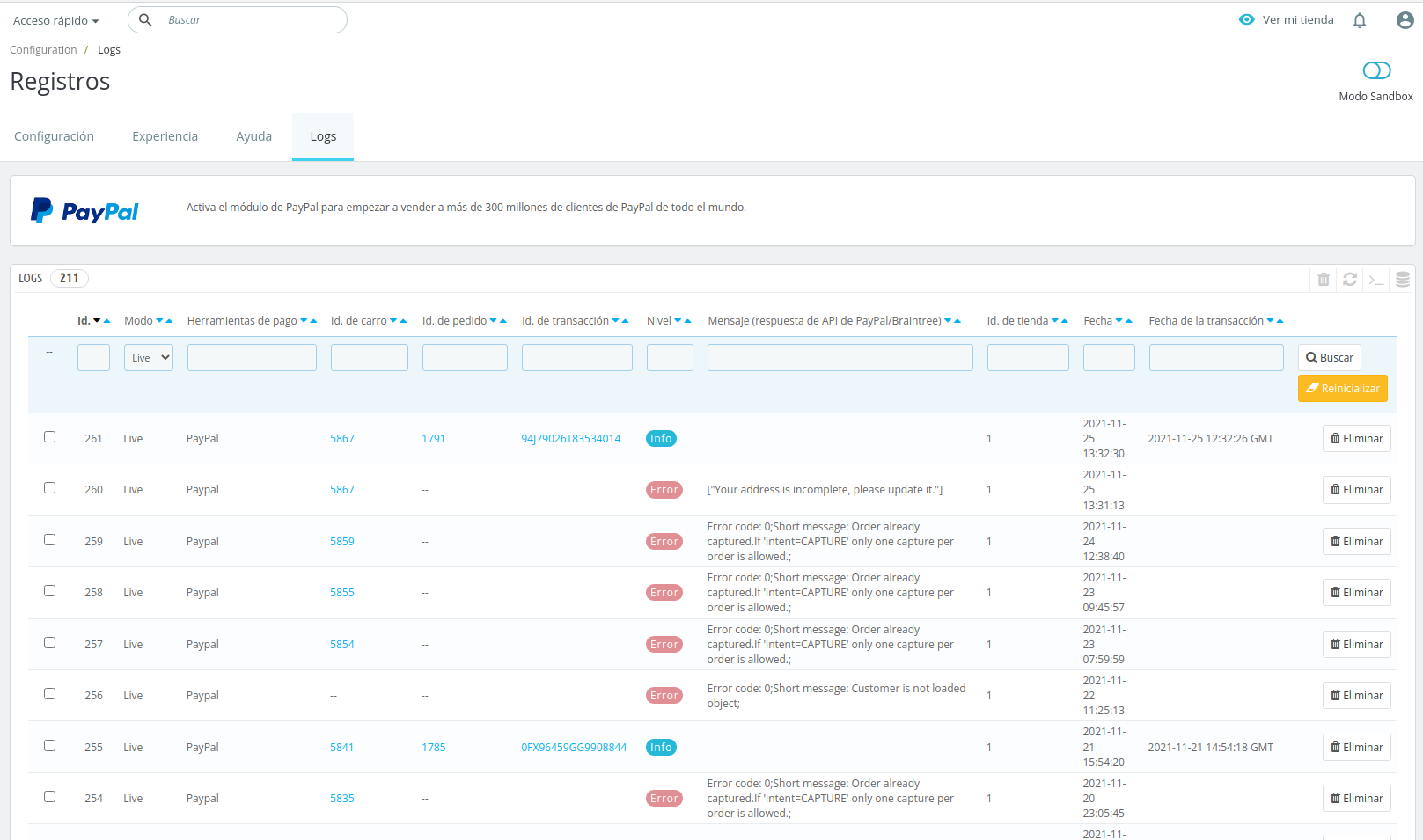Select checkbox for log 260
This screenshot has height=840, width=1423.
pyautogui.click(x=50, y=488)
